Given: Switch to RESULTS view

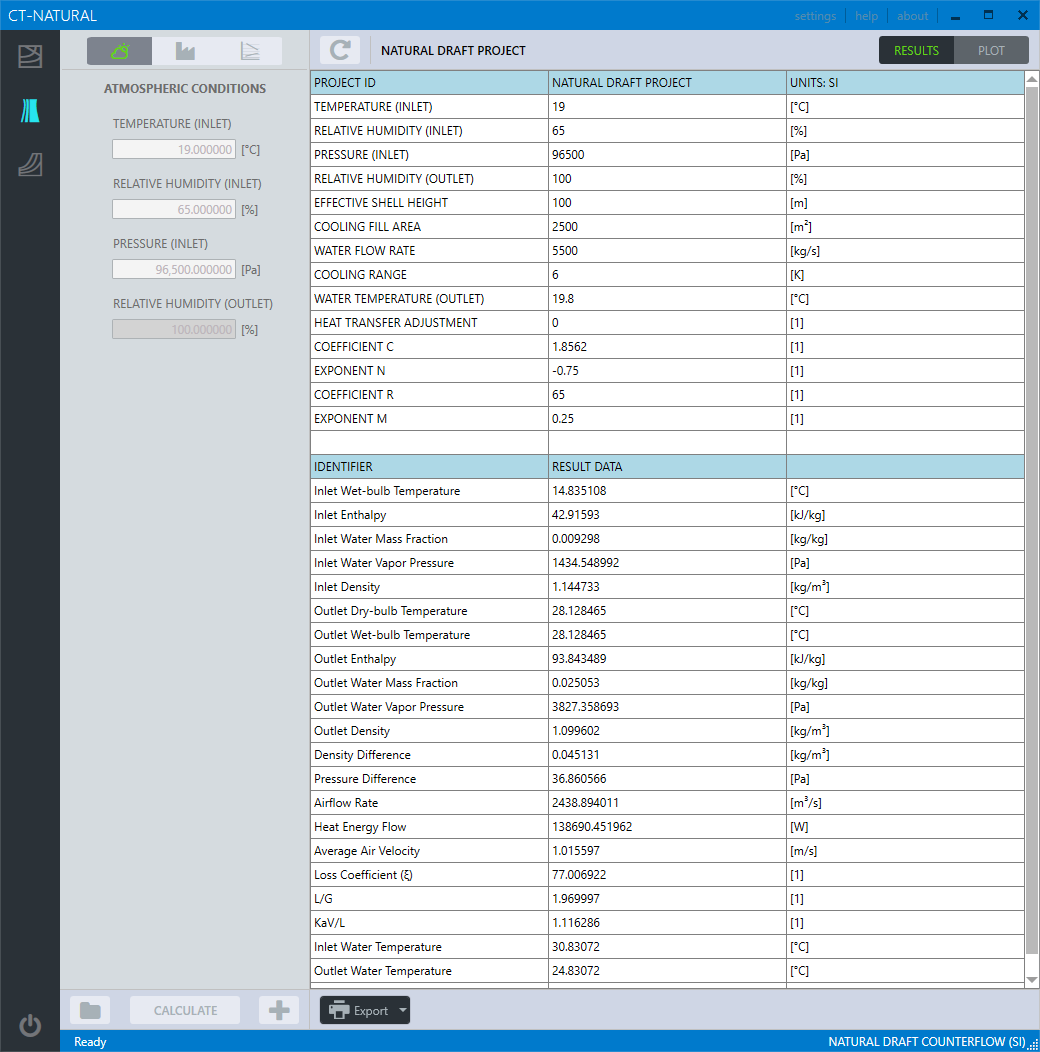Looking at the screenshot, I should [x=916, y=50].
